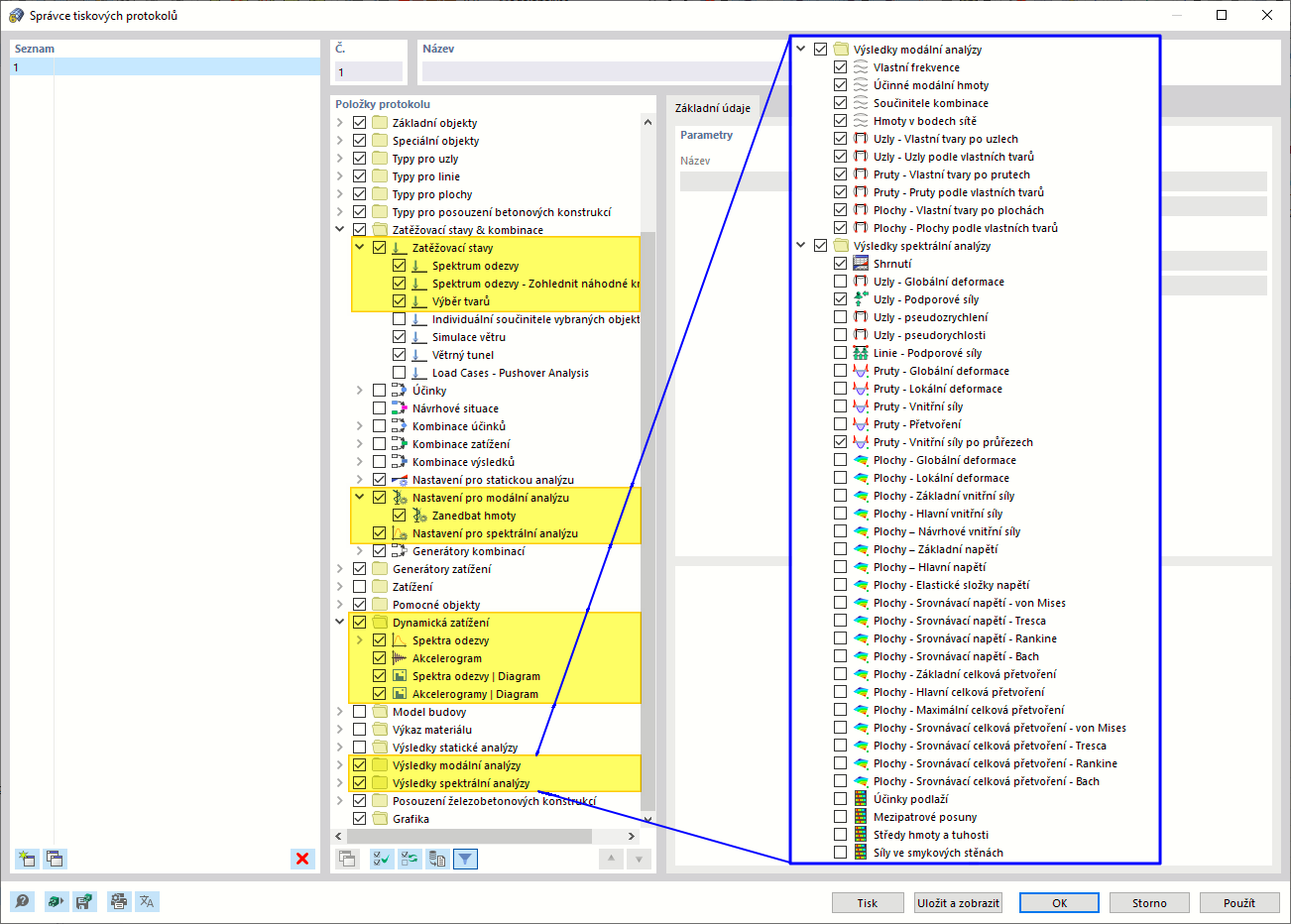Click the Uložit a zobrazit button

[x=959, y=903]
